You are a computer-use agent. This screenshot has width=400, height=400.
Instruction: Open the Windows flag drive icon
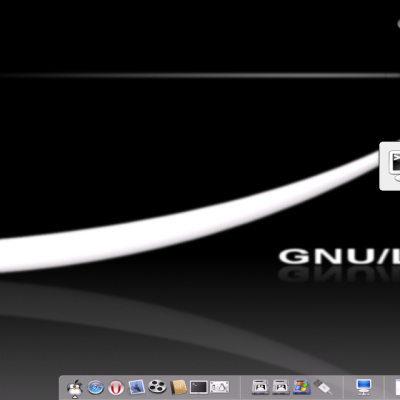coord(302,387)
